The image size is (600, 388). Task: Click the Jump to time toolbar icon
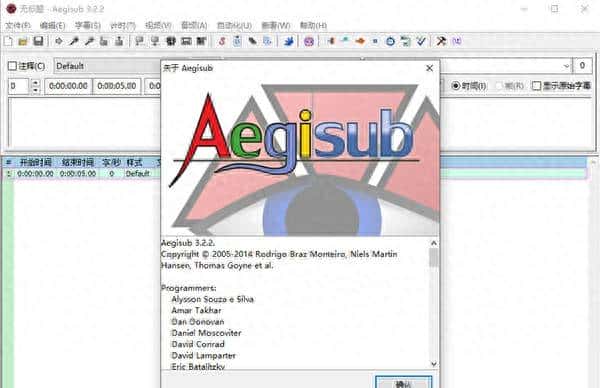click(x=59, y=41)
